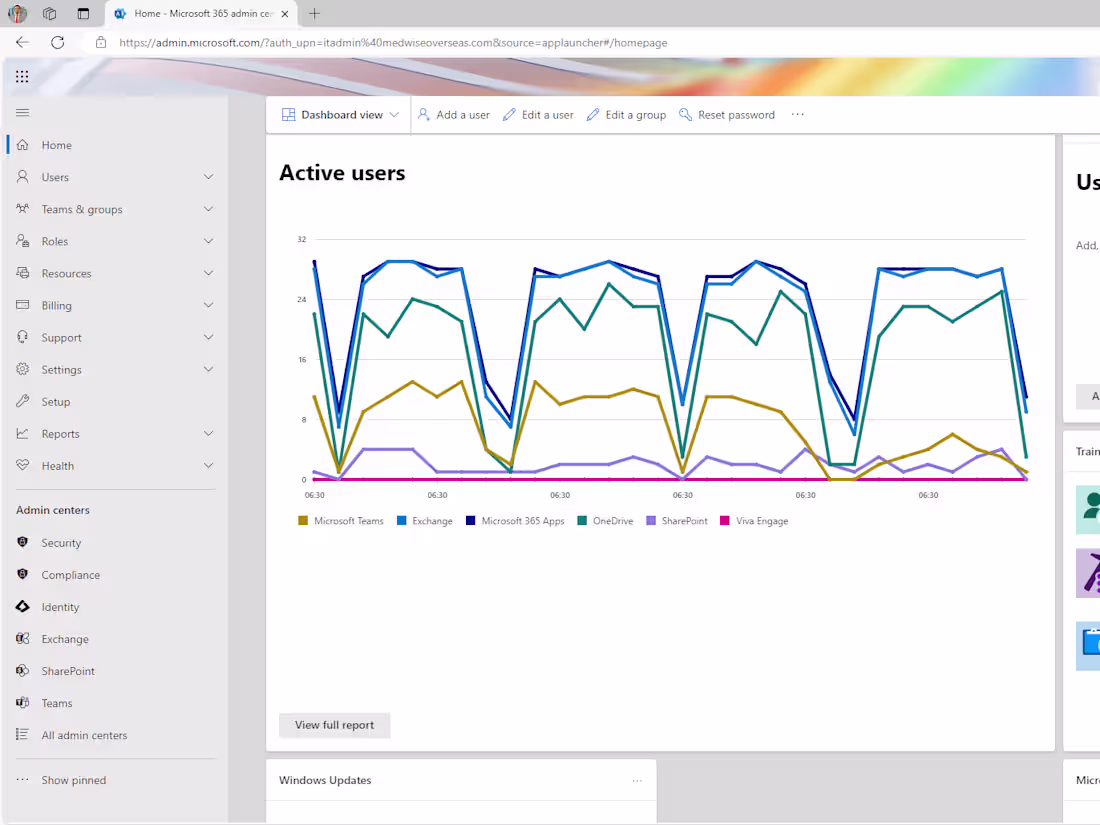This screenshot has width=1100, height=825.
Task: Open the browser tab actions icon
Action: click(83, 13)
